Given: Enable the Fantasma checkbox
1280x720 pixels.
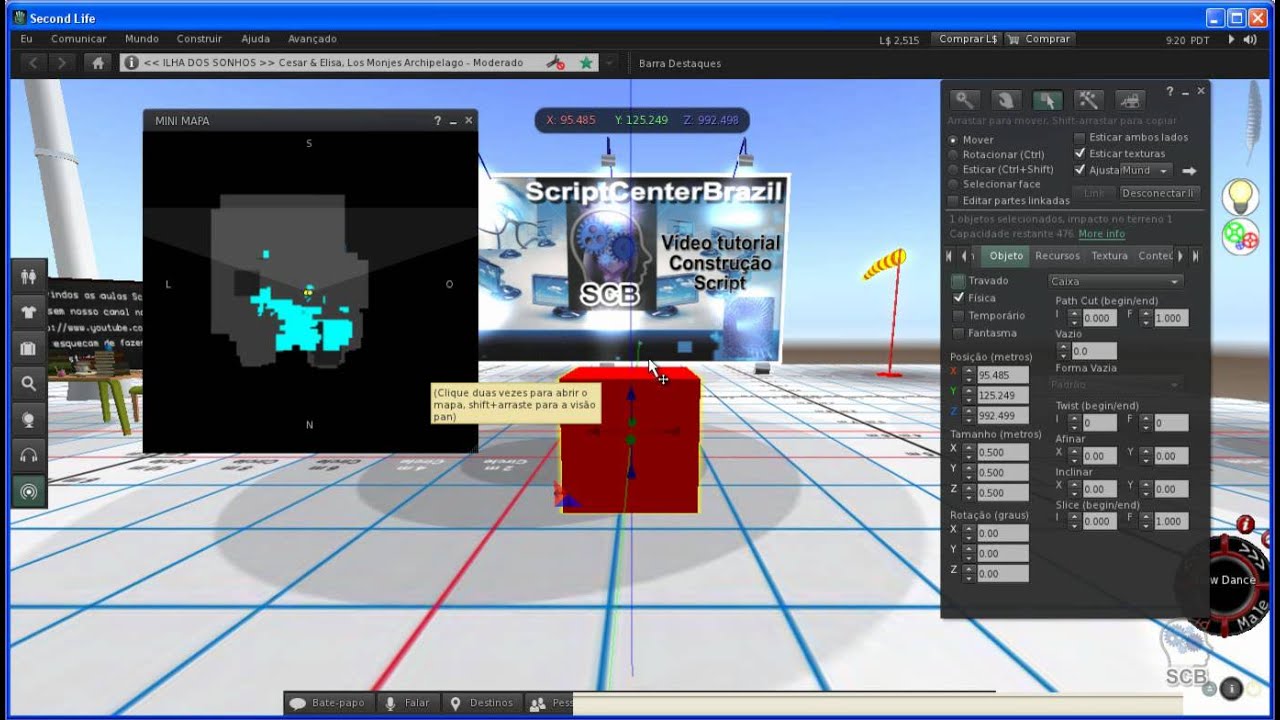Looking at the screenshot, I should (958, 333).
